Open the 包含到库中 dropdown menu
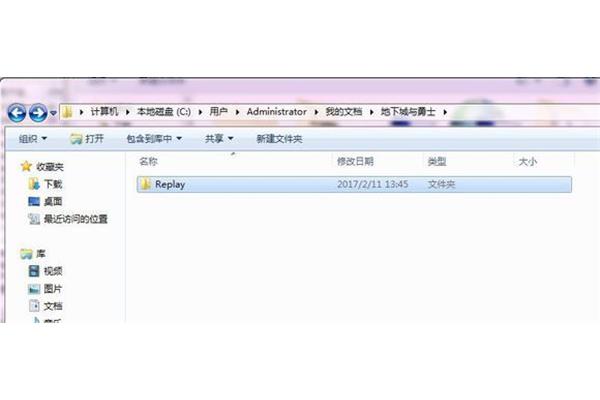The width and height of the screenshot is (600, 400). pos(154,139)
